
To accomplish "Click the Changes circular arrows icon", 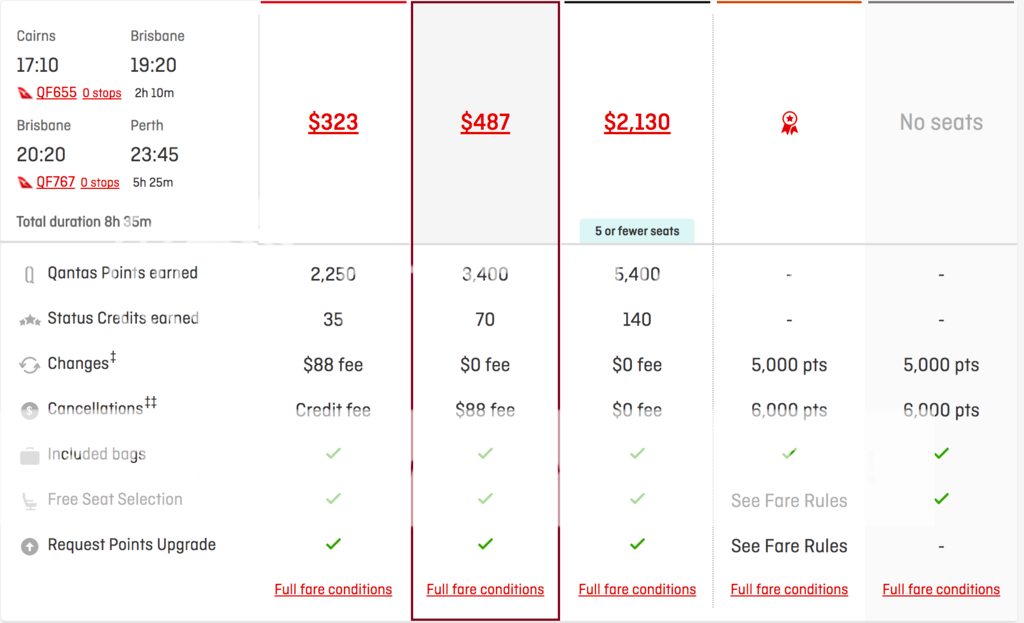I will (x=29, y=365).
